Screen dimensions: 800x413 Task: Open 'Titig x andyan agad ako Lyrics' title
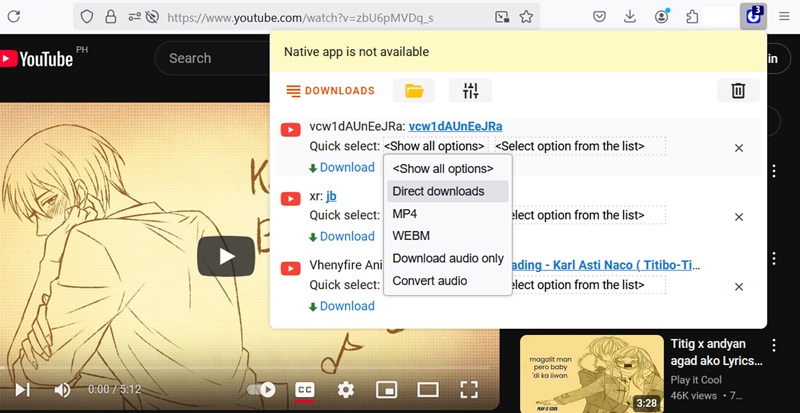pos(716,352)
